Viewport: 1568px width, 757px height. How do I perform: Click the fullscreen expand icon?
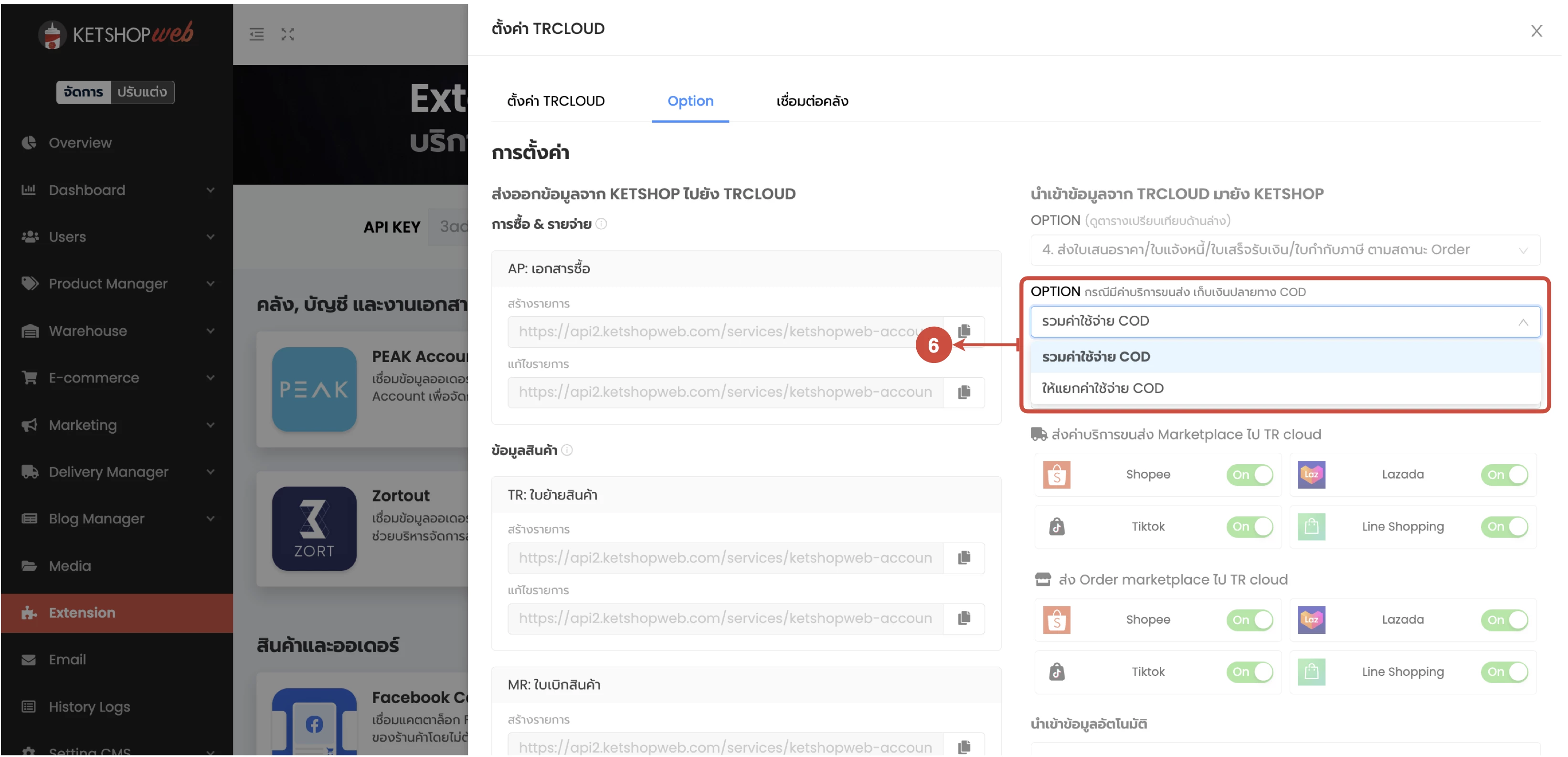(x=288, y=34)
